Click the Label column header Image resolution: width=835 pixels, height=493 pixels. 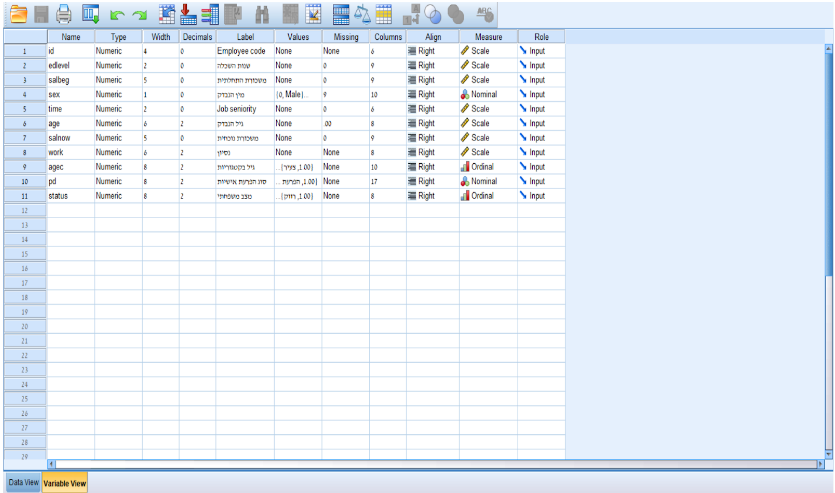245,37
